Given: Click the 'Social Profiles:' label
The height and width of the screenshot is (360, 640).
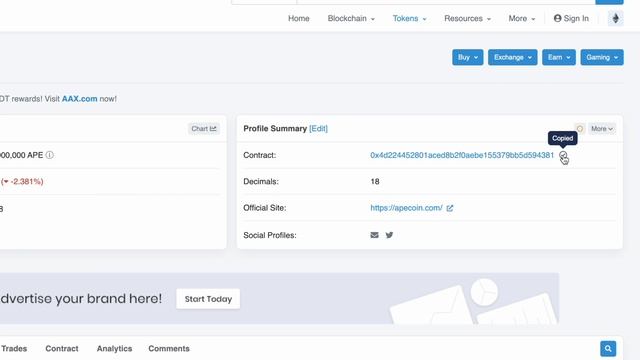Looking at the screenshot, I should pyautogui.click(x=270, y=235).
